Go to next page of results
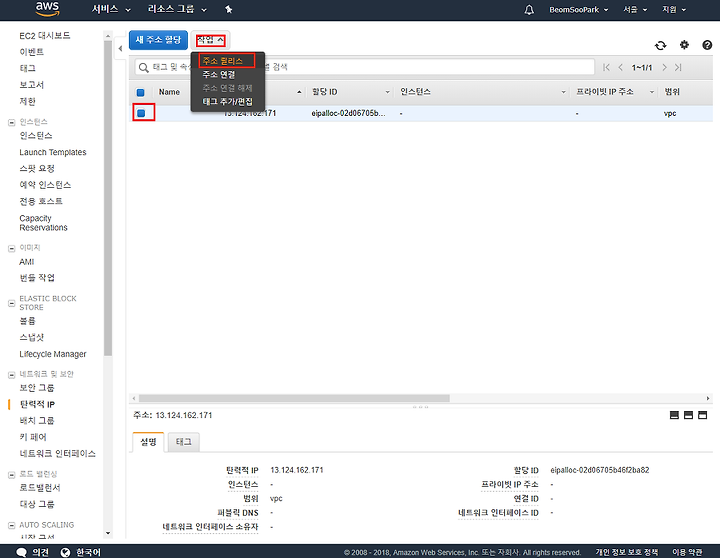The height and width of the screenshot is (558, 720). pos(664,68)
